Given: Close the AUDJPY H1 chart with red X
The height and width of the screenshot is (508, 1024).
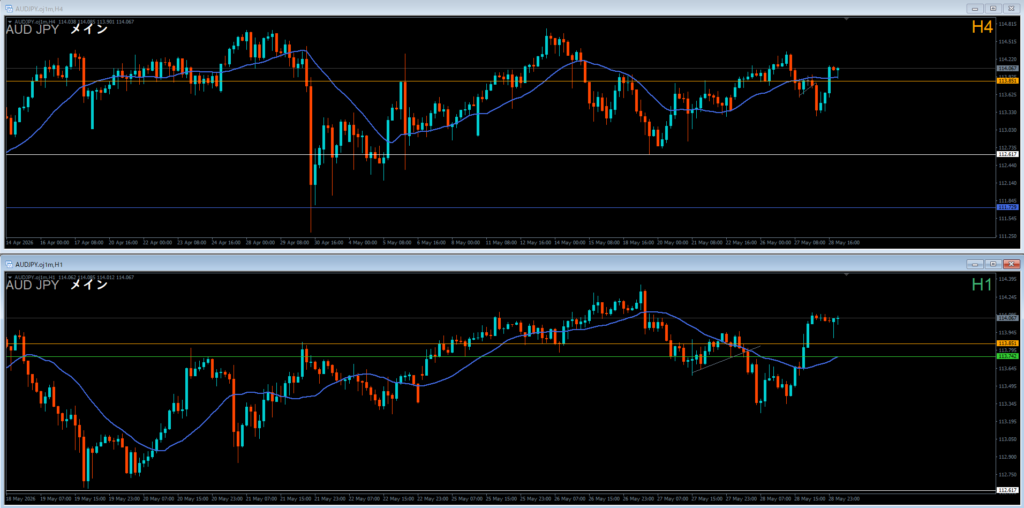Looking at the screenshot, I should click(x=1011, y=264).
